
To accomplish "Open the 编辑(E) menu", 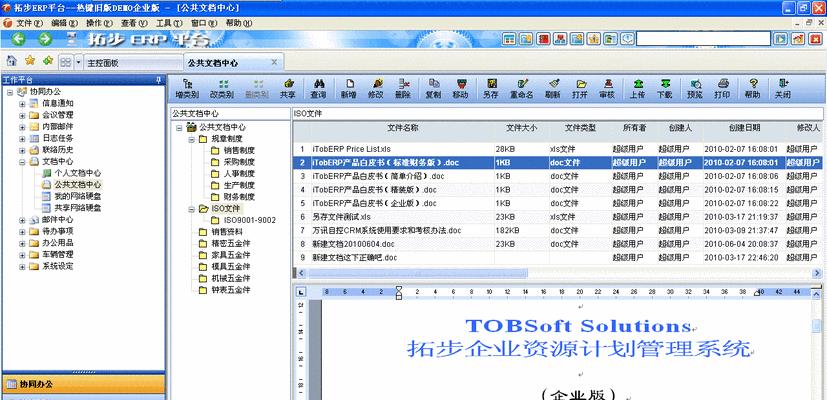I will click(x=64, y=23).
